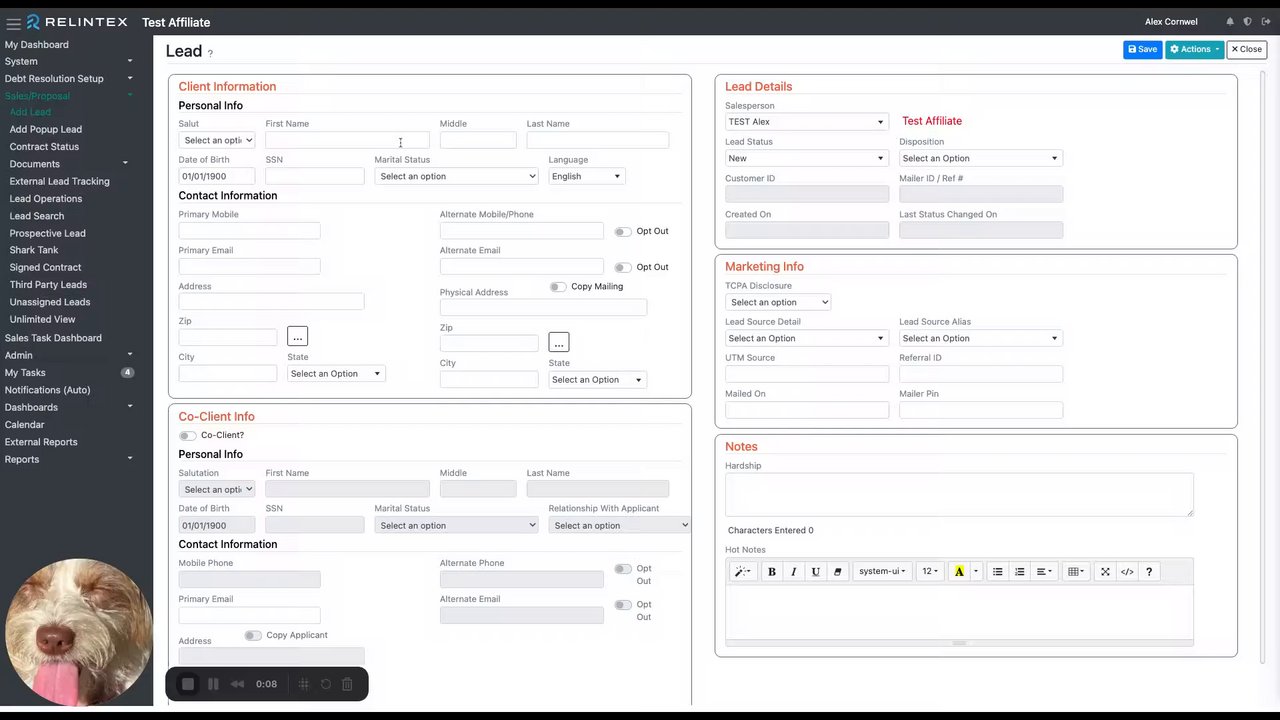Click the physical Zip lookup ellipsis button
Screen dimensions: 1280x720
[559, 343]
